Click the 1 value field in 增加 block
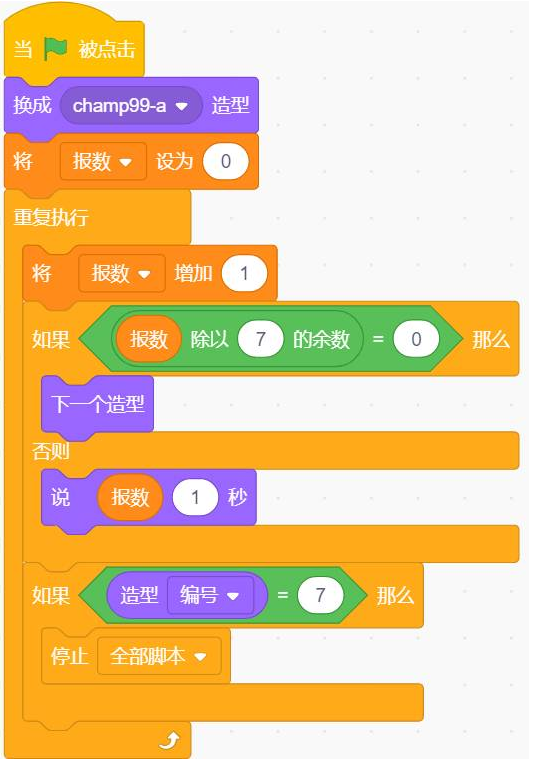The image size is (555, 765). 244,273
